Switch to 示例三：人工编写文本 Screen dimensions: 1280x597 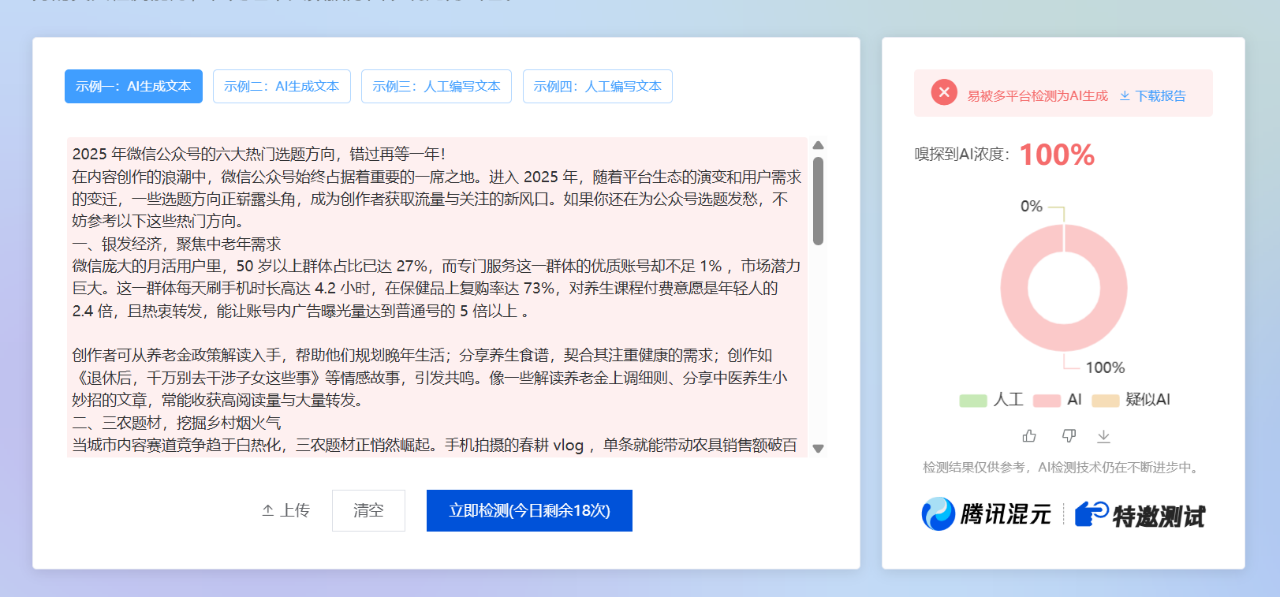pos(437,86)
